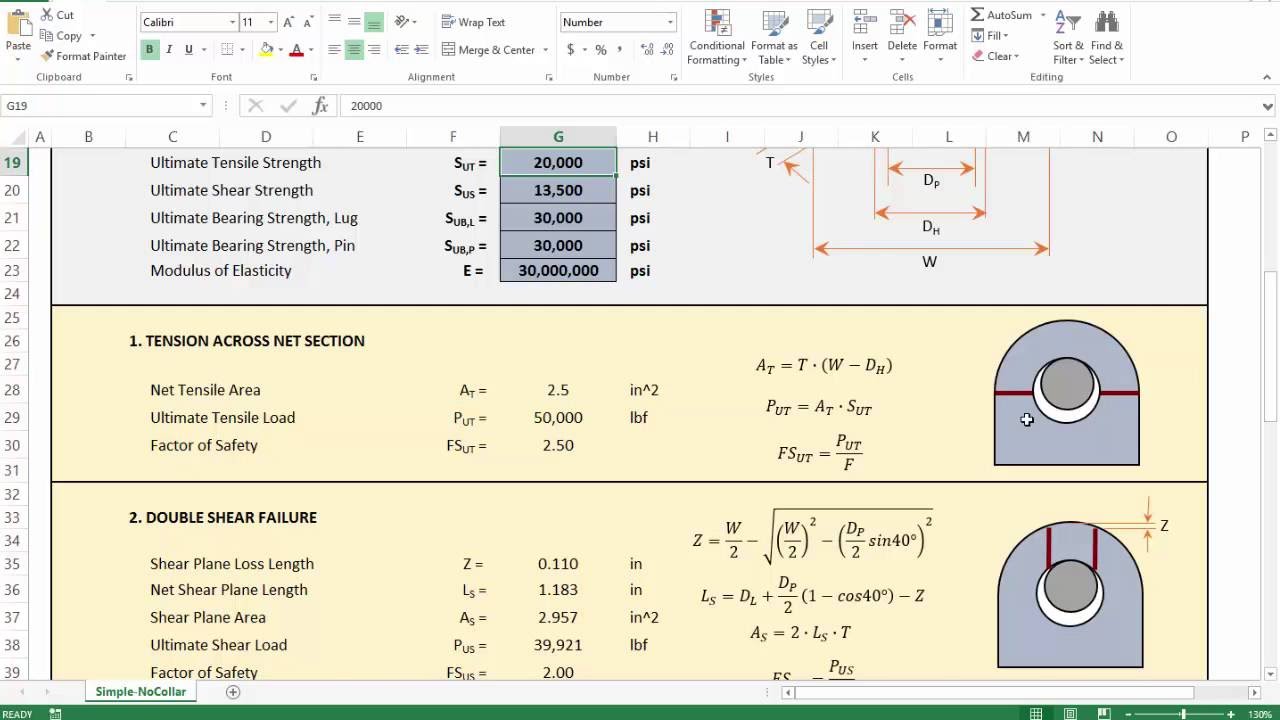
Task: Add a new sheet with plus button
Action: [233, 692]
